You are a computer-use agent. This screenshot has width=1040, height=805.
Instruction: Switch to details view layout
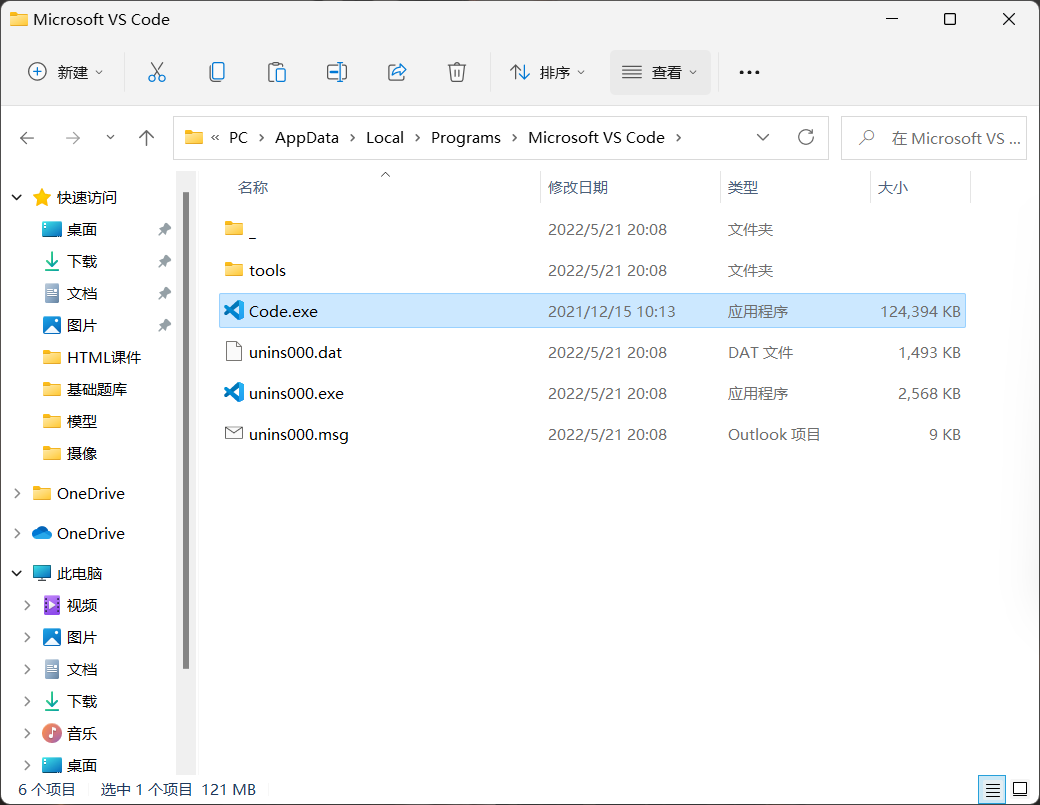click(992, 789)
